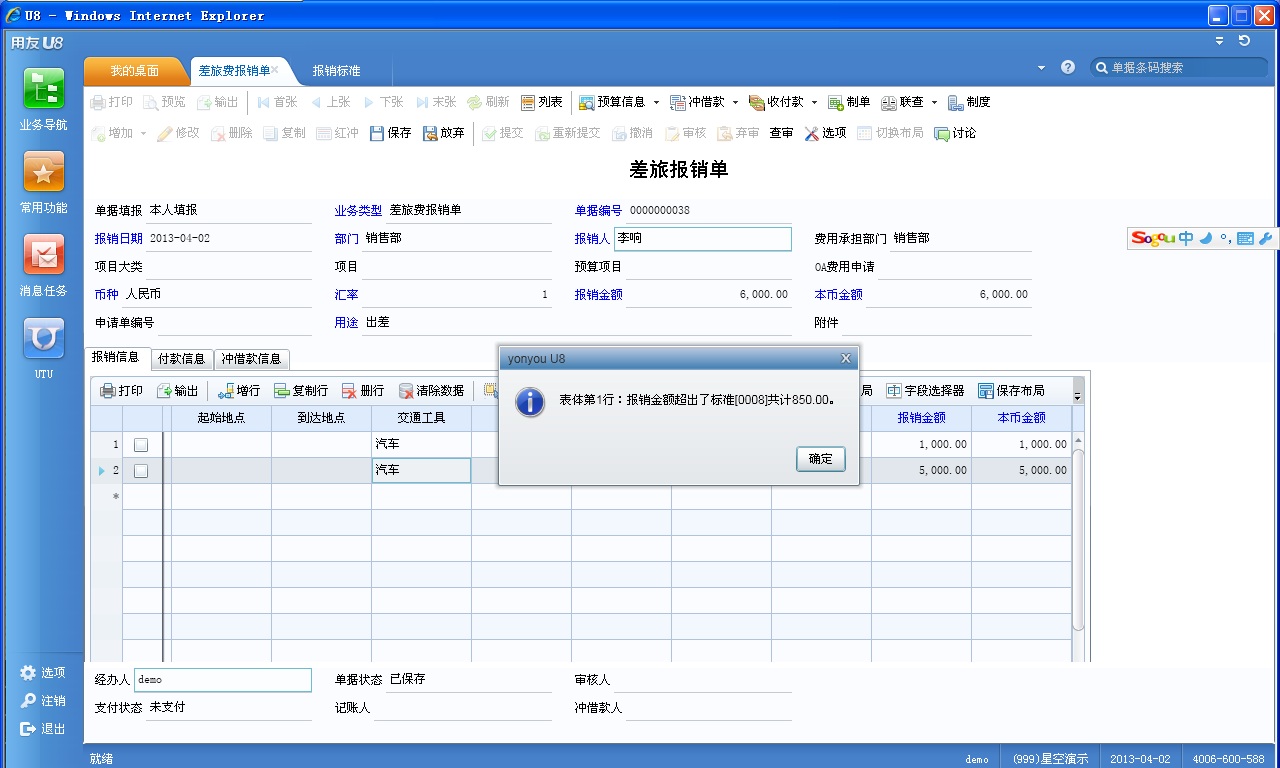
Task: Click the 联查 toolbar button
Action: pyautogui.click(x=902, y=102)
